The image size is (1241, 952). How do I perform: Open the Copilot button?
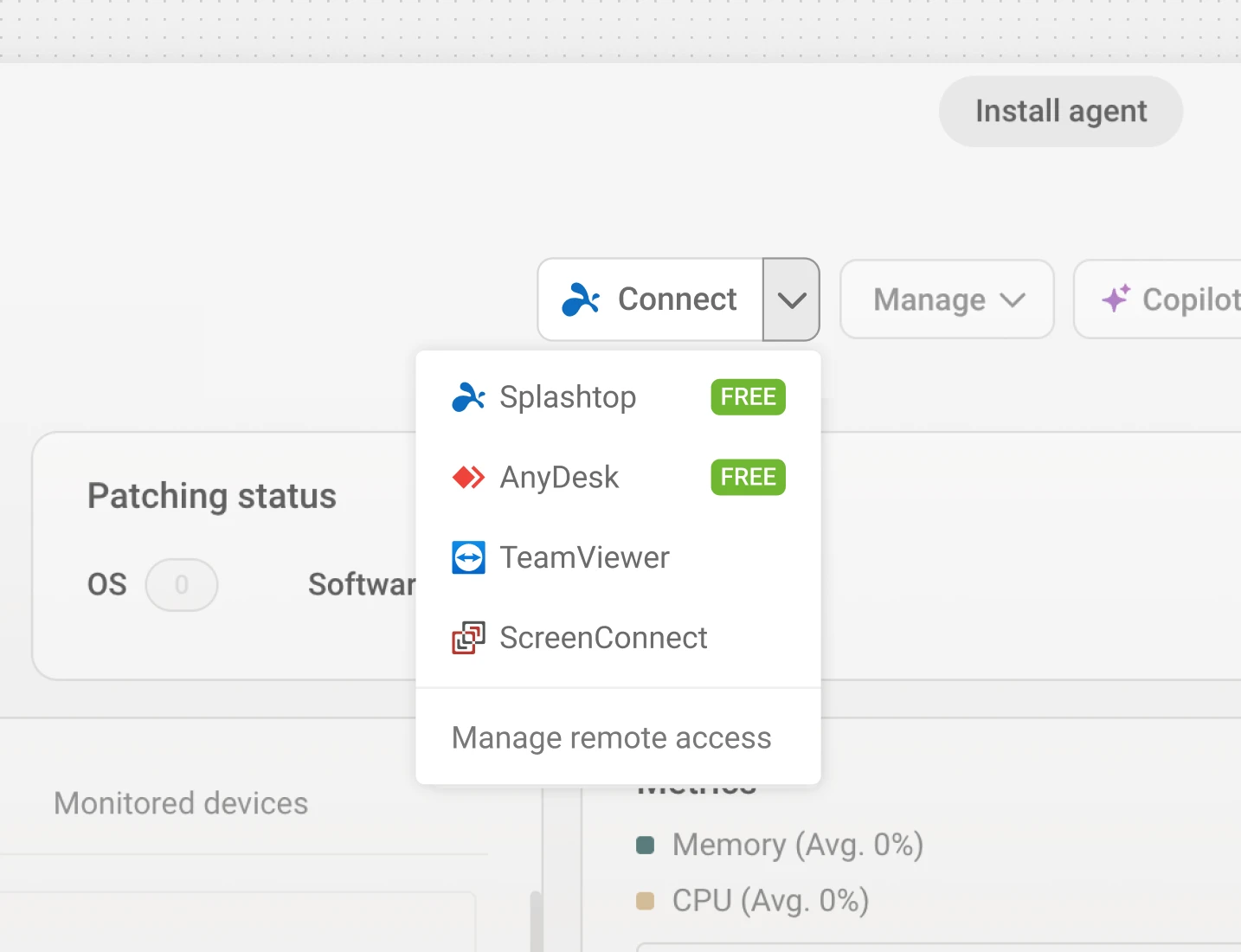1158,299
